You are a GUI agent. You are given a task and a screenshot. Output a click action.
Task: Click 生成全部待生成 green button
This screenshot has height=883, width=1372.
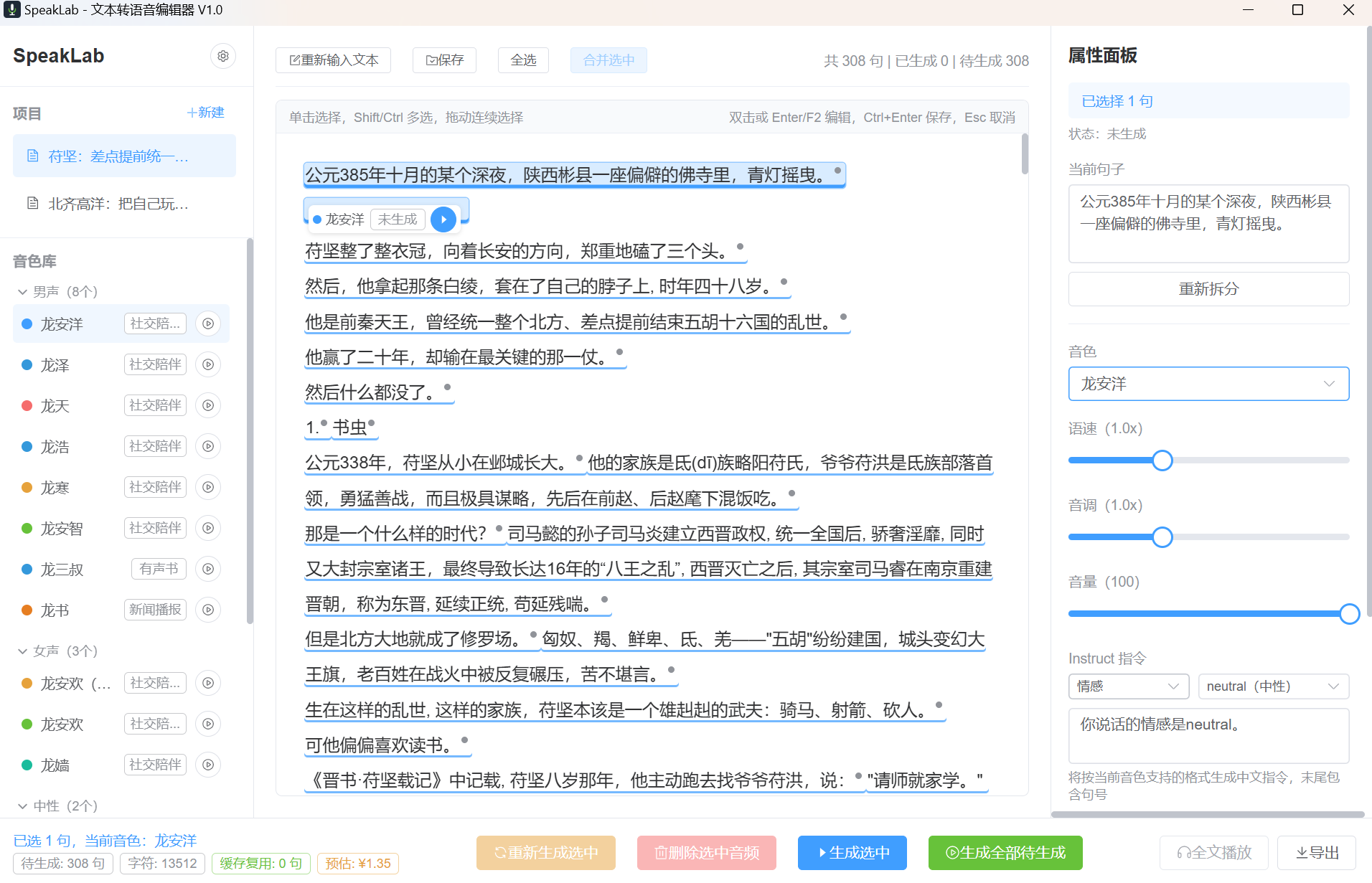pos(1005,853)
